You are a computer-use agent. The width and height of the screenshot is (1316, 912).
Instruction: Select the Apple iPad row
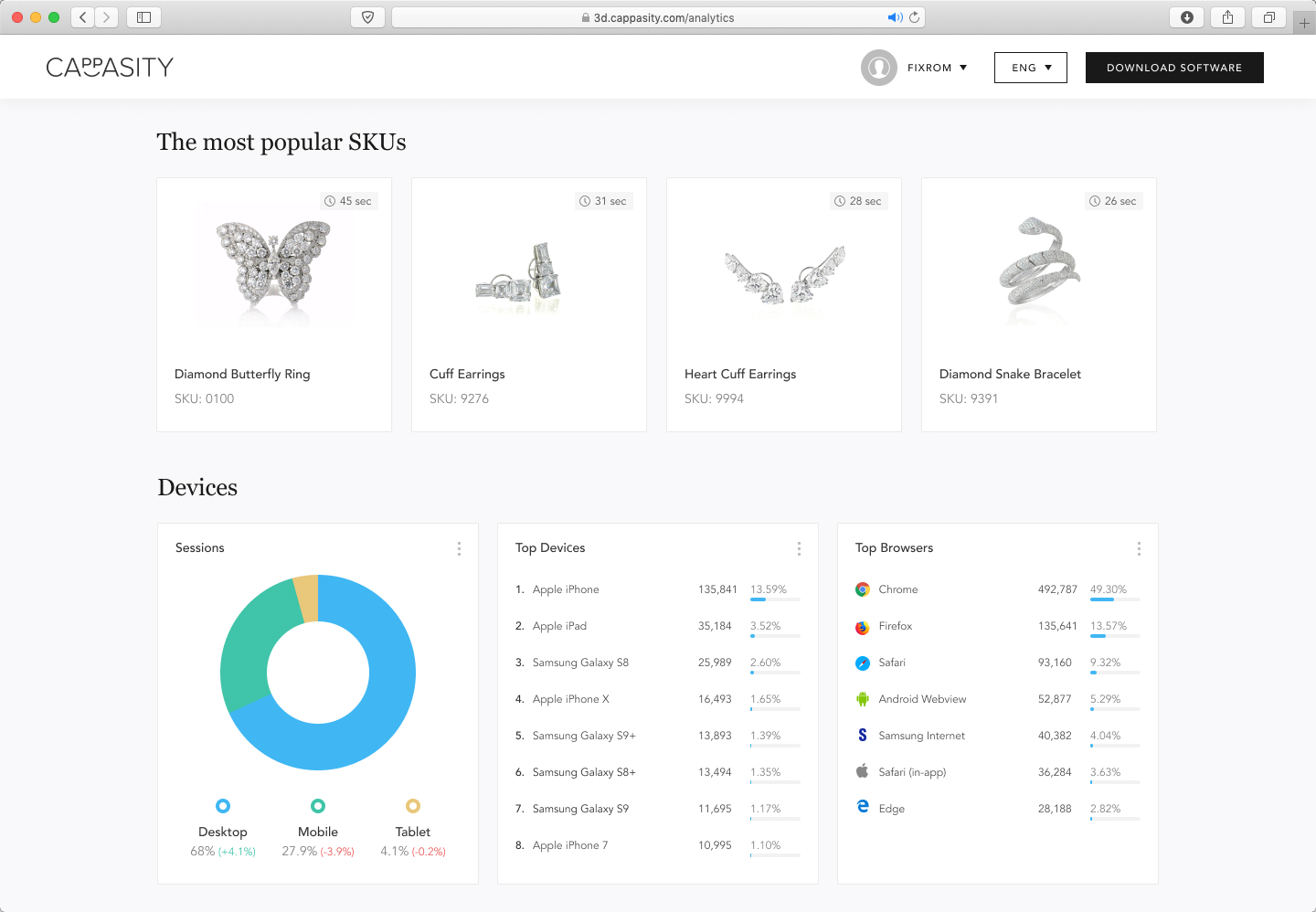[658, 627]
